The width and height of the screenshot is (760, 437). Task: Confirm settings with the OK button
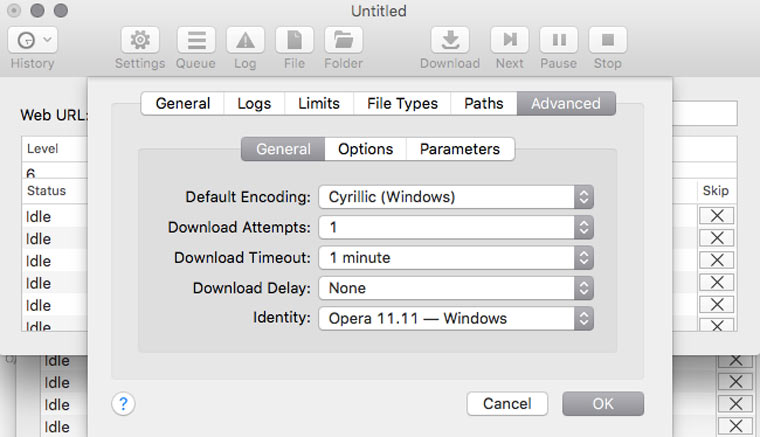tap(603, 404)
